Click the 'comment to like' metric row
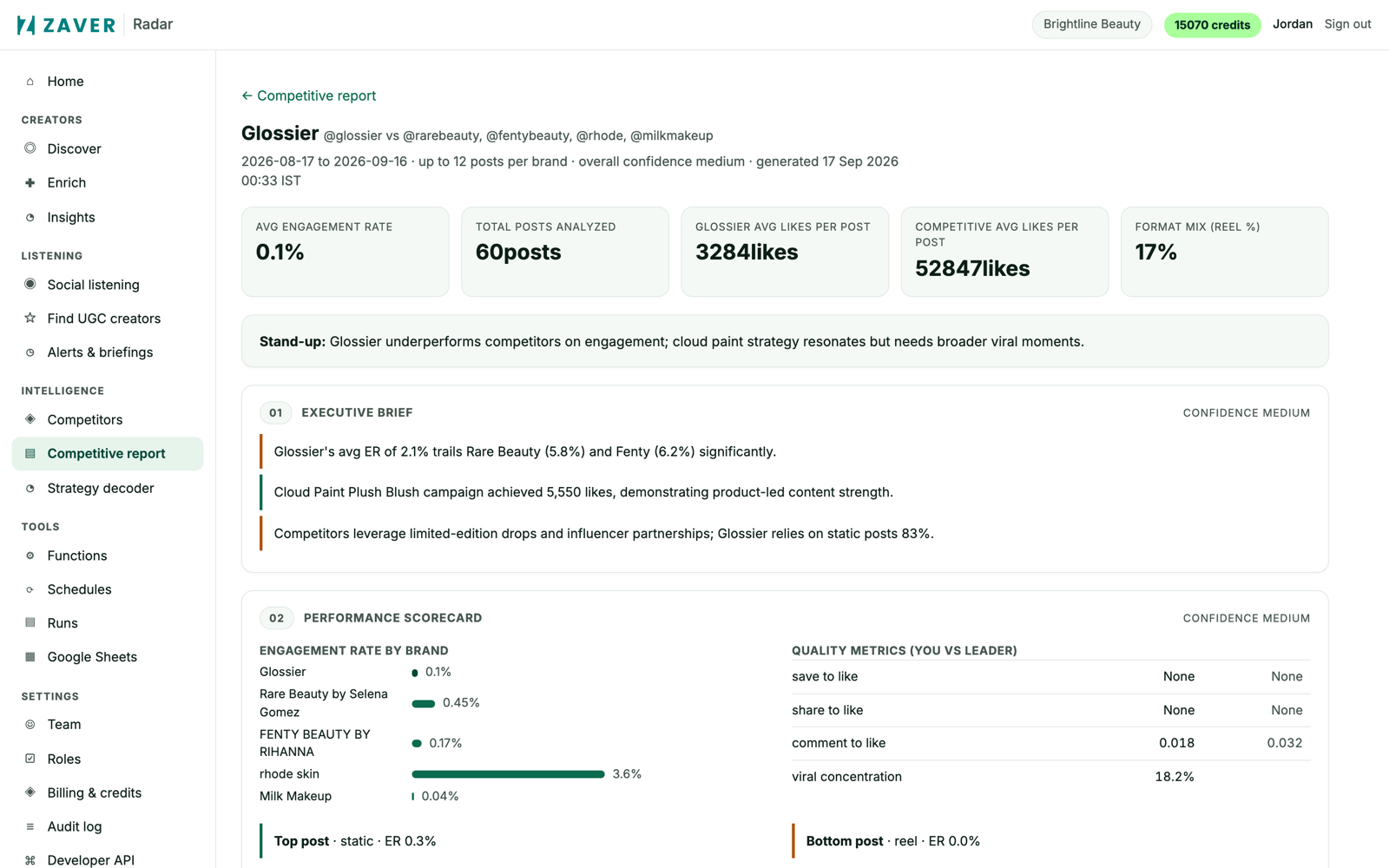Viewport: 1389px width, 868px height. tap(1050, 743)
